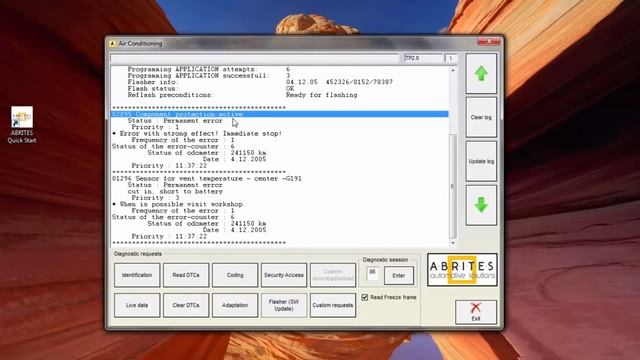Click the 'When is possible visit workshop' line
Viewport: 640px width, 360px height.
[x=178, y=204]
